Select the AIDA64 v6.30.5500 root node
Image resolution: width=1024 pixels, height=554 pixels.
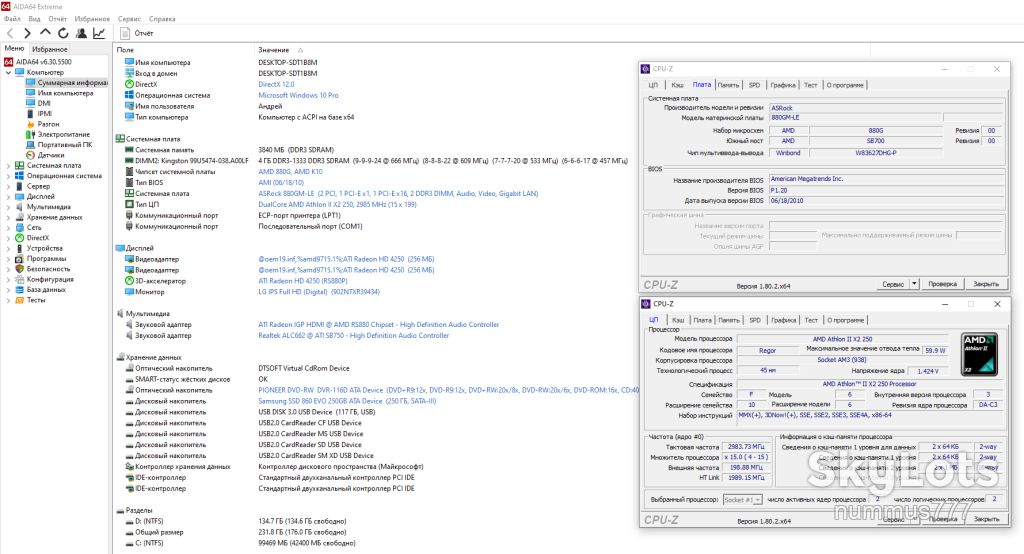[x=44, y=62]
